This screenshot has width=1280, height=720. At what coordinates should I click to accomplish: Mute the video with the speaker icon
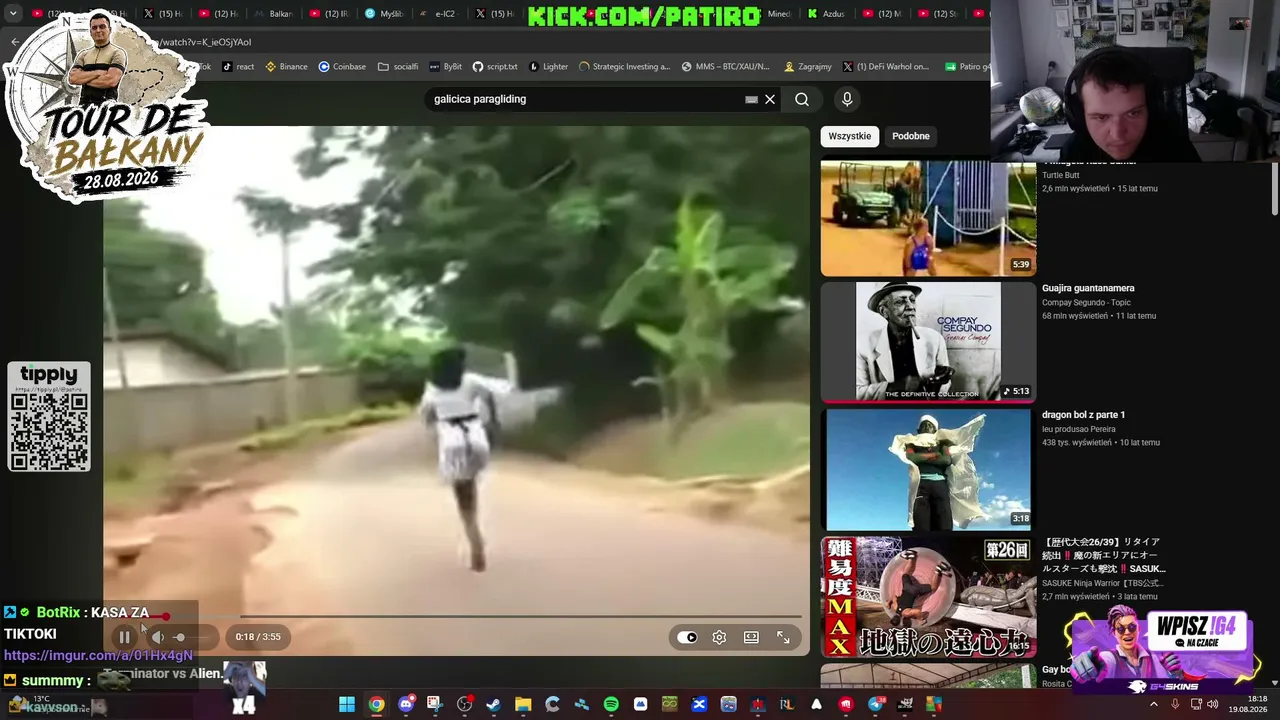pos(157,637)
